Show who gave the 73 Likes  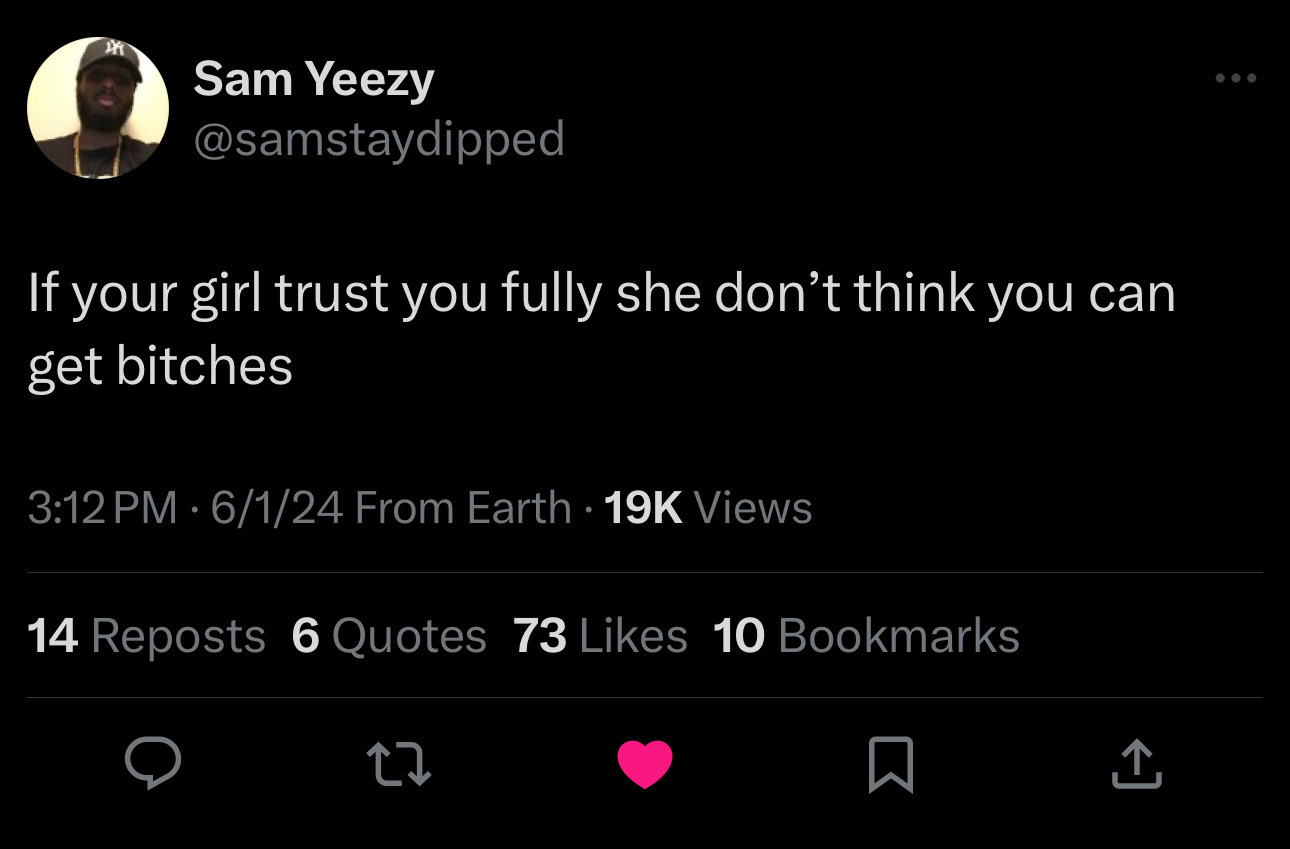tap(600, 636)
